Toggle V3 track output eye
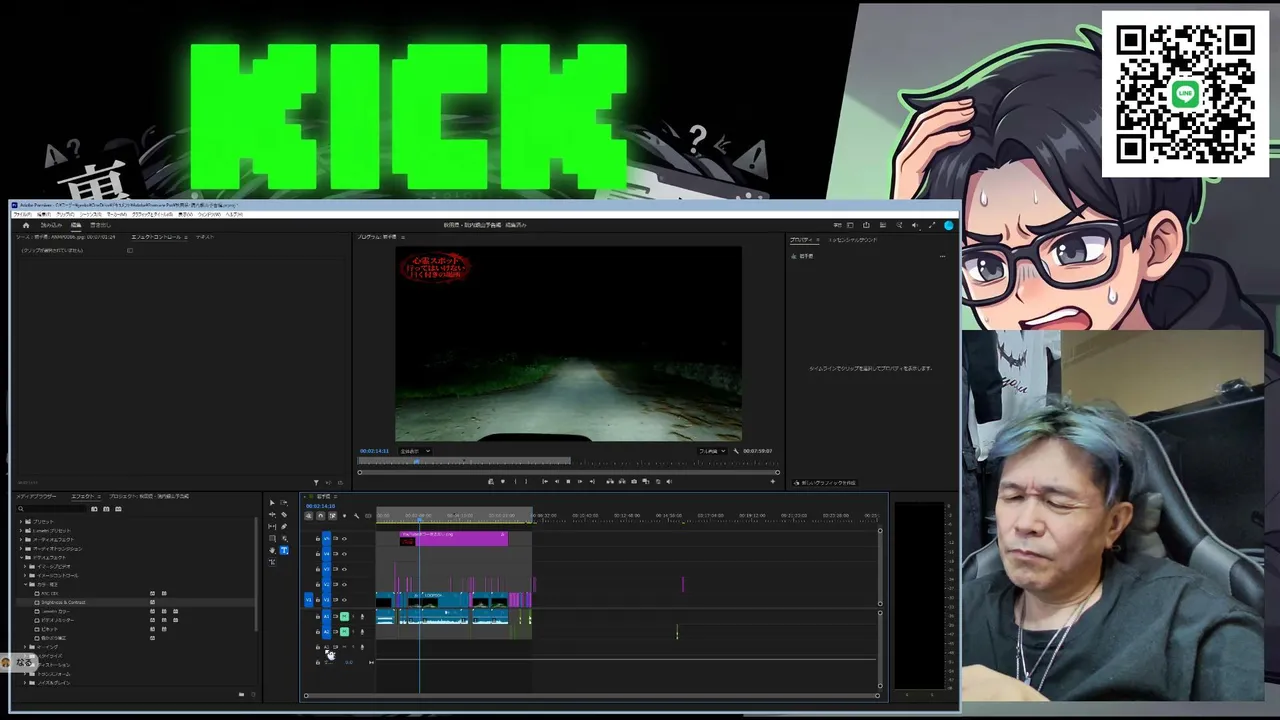1280x720 pixels. coord(345,569)
